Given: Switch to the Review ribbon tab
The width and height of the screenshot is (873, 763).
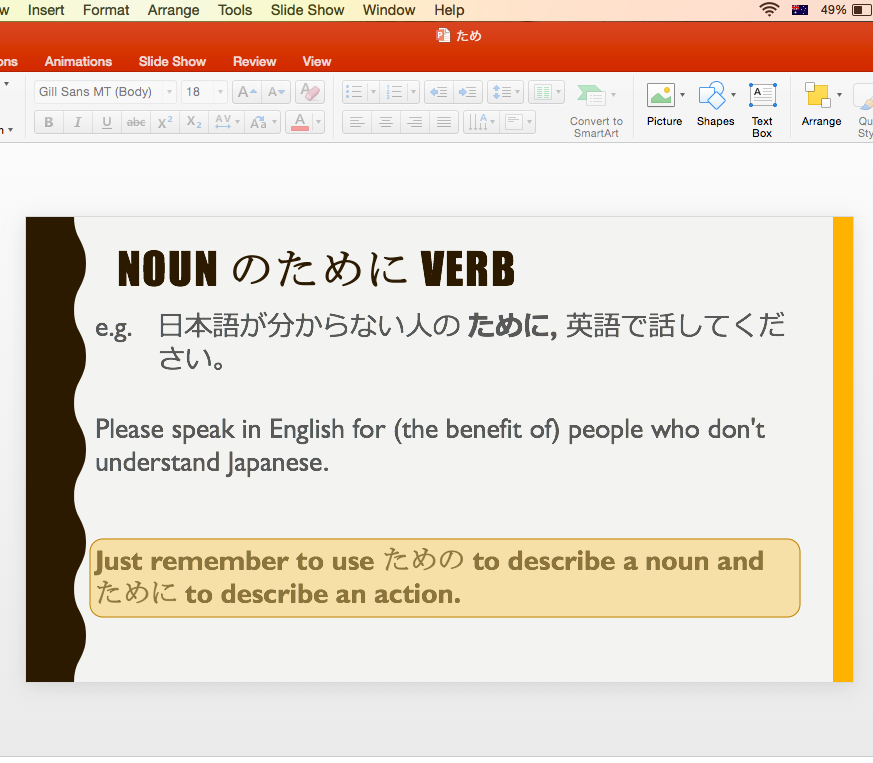Looking at the screenshot, I should (254, 61).
